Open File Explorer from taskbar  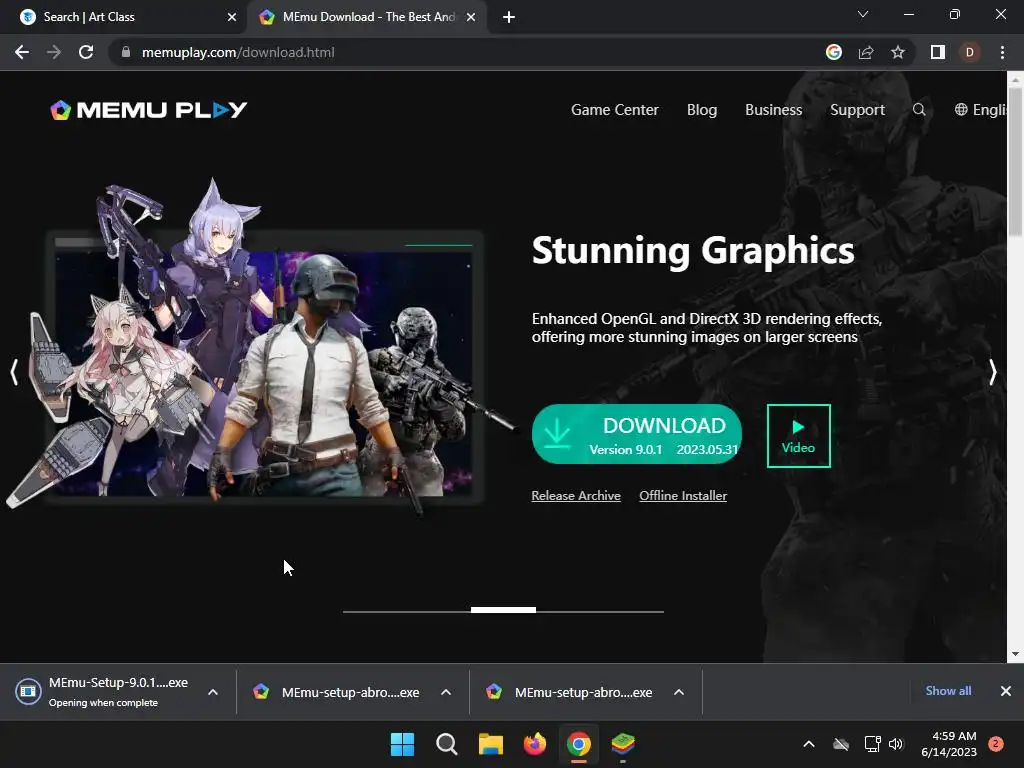[490, 744]
